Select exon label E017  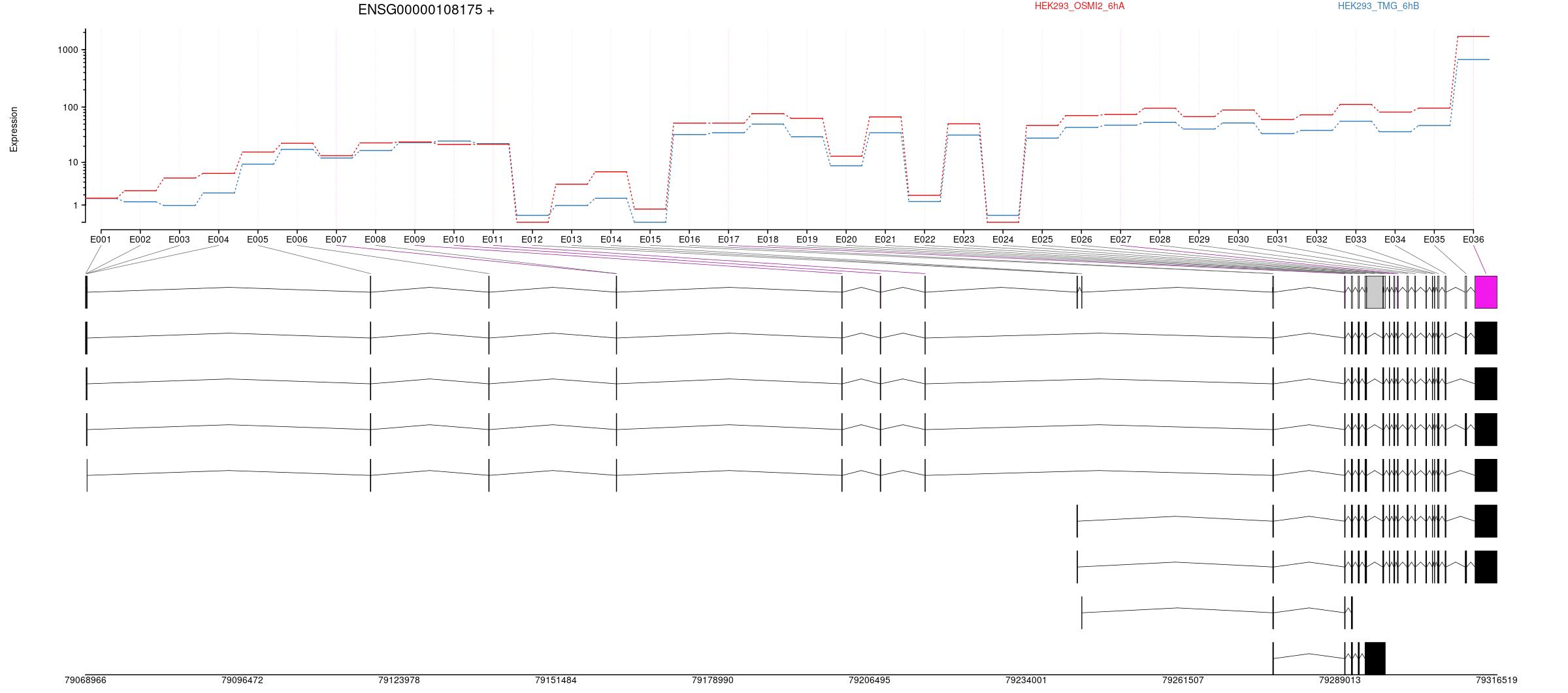click(x=728, y=239)
